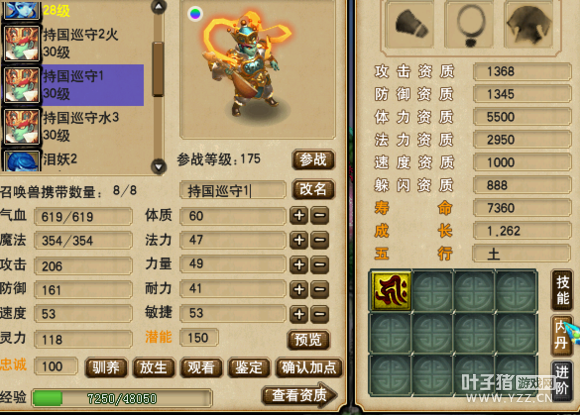Select the armor equipment slot
Screen dimensions: 580x415
click(530, 24)
